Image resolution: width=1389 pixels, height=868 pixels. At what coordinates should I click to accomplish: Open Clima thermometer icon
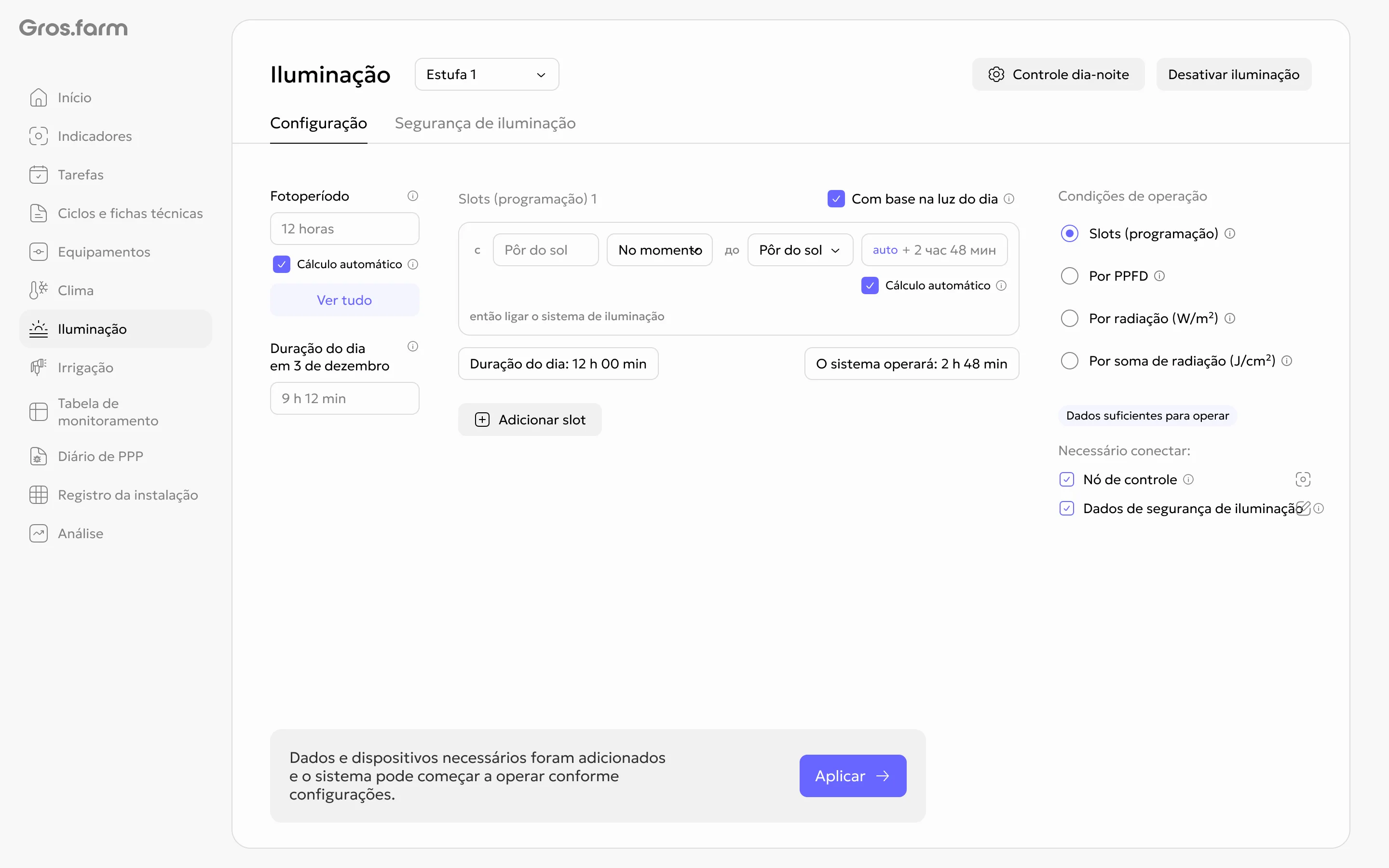tap(39, 290)
